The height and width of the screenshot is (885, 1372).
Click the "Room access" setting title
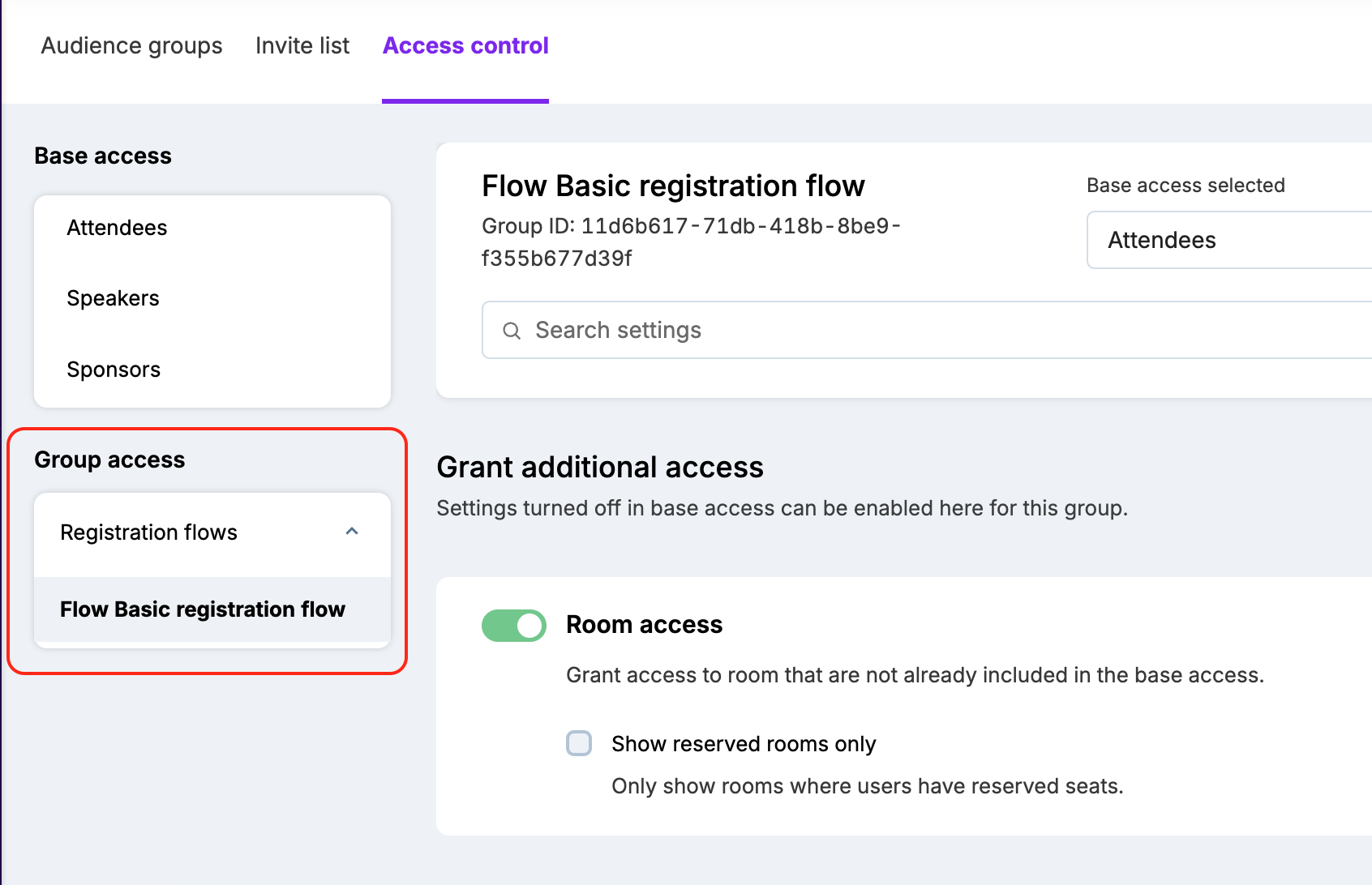coord(644,625)
